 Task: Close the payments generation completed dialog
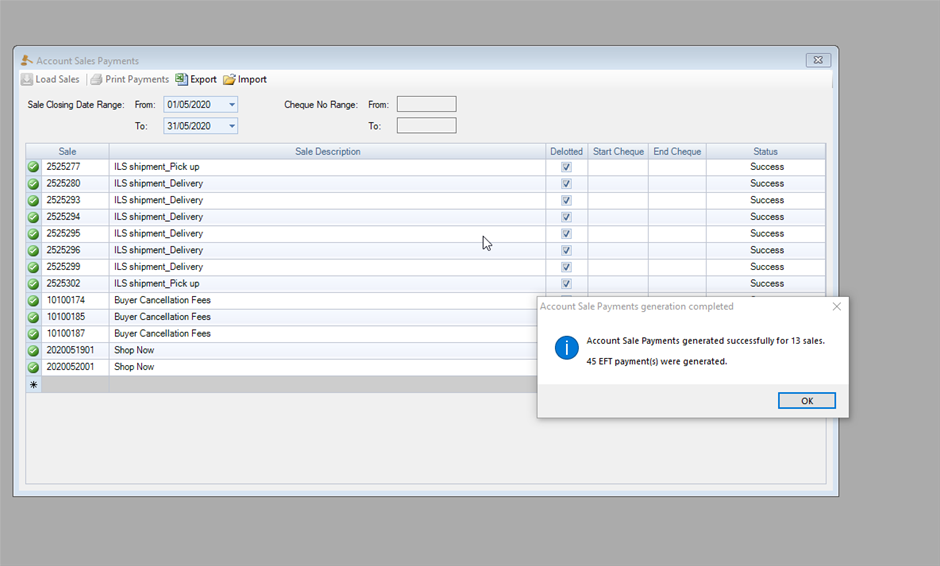(837, 307)
